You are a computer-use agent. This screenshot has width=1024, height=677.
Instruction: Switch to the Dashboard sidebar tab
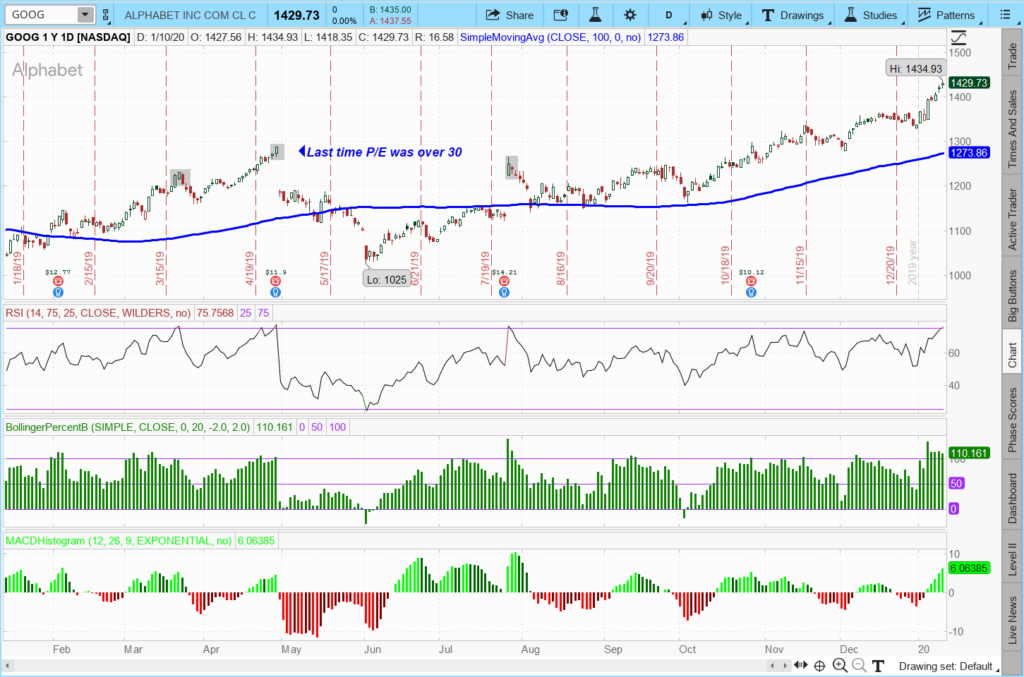click(1012, 498)
